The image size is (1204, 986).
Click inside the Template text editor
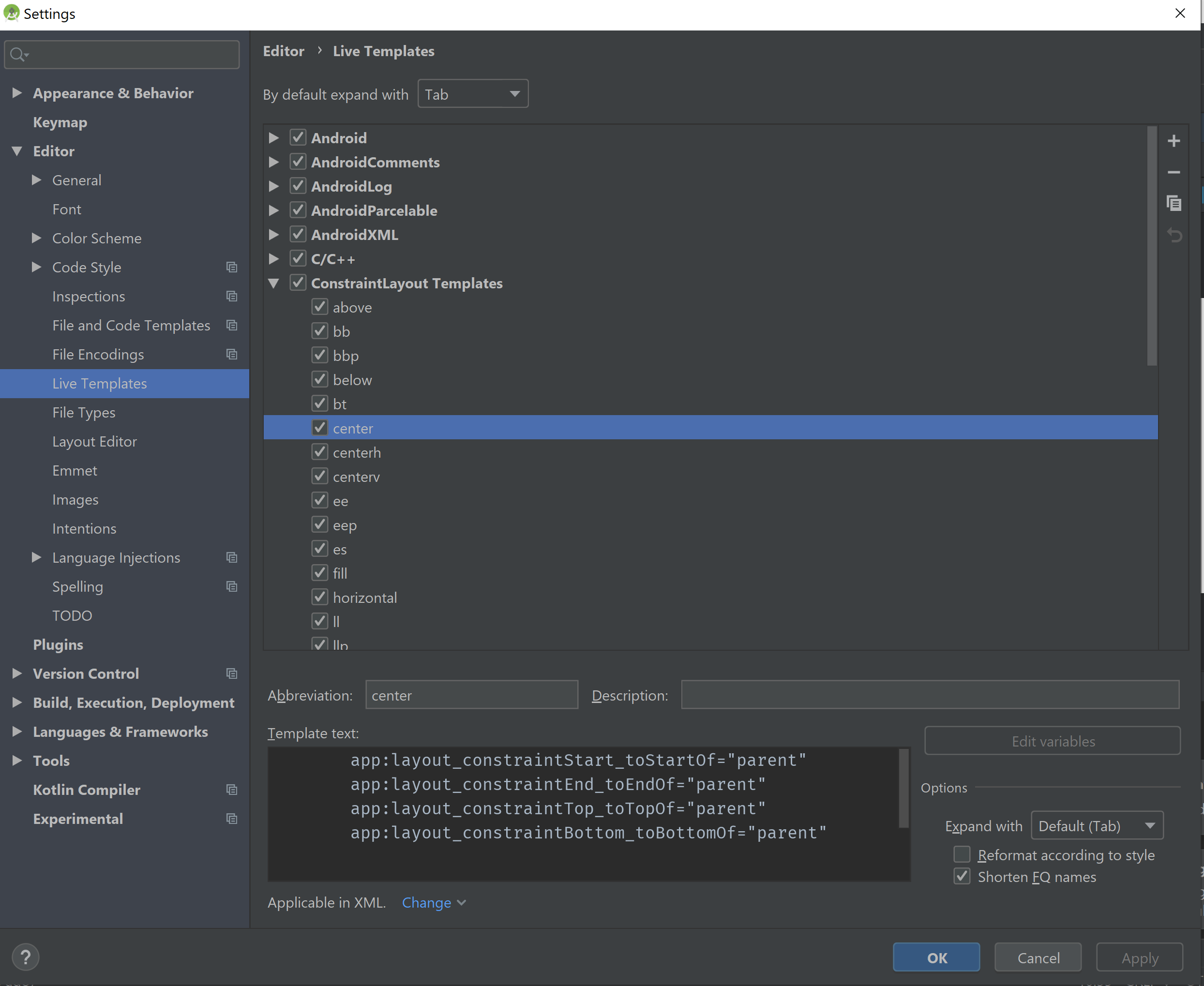(588, 814)
